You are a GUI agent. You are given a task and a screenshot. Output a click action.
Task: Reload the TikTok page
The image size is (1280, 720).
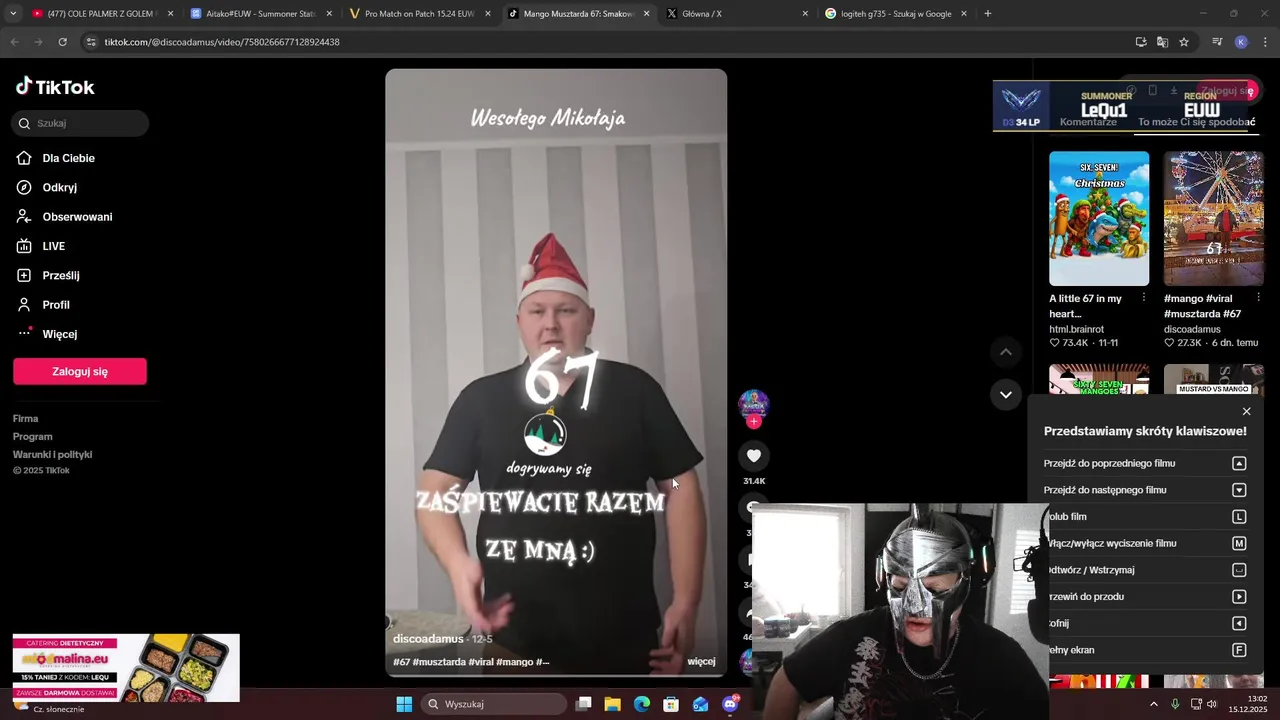point(62,42)
